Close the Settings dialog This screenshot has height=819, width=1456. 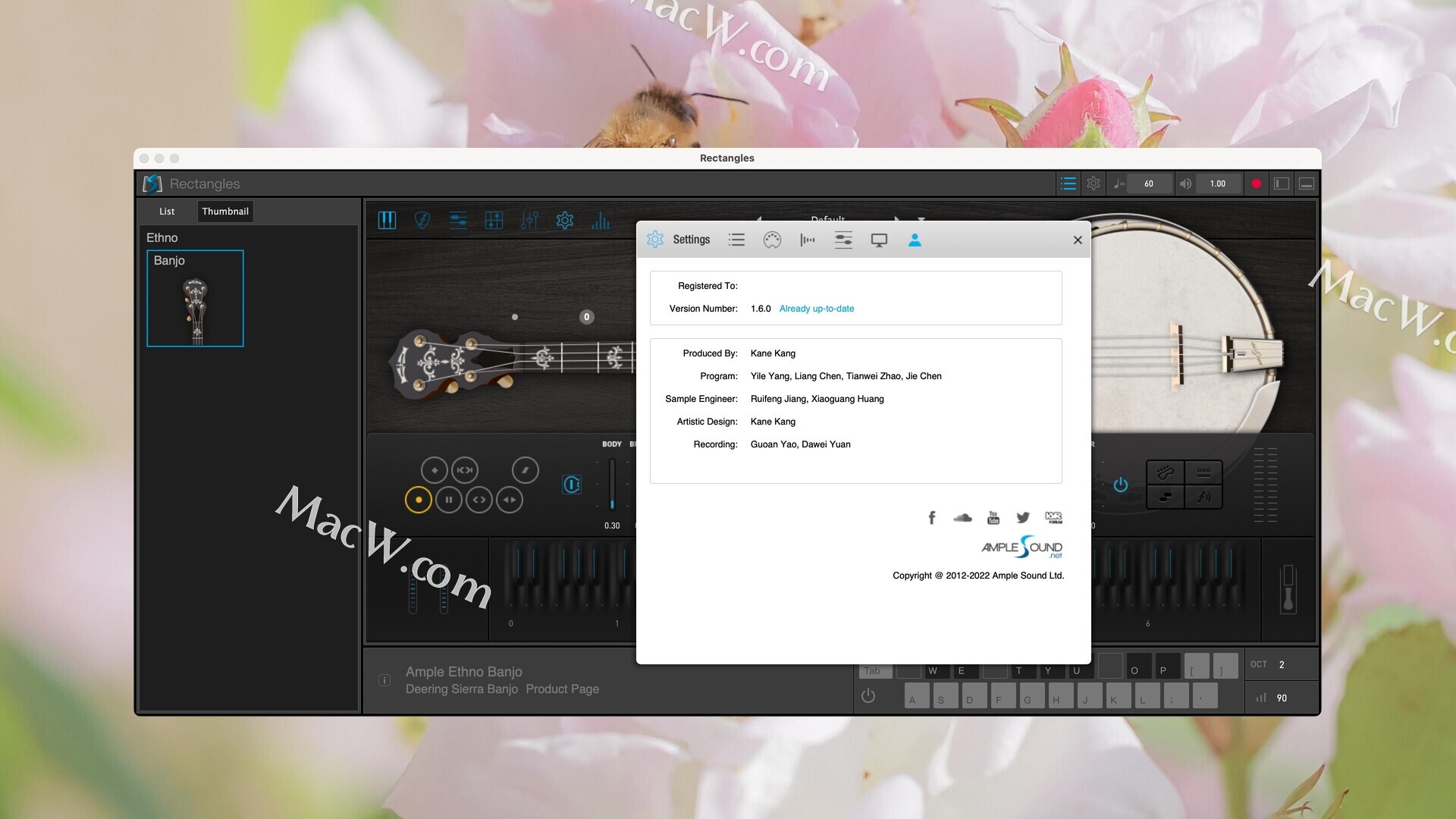(1078, 240)
